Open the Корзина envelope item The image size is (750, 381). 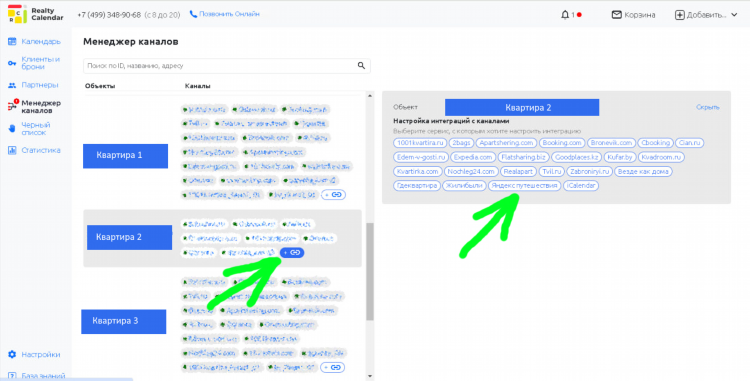click(633, 15)
